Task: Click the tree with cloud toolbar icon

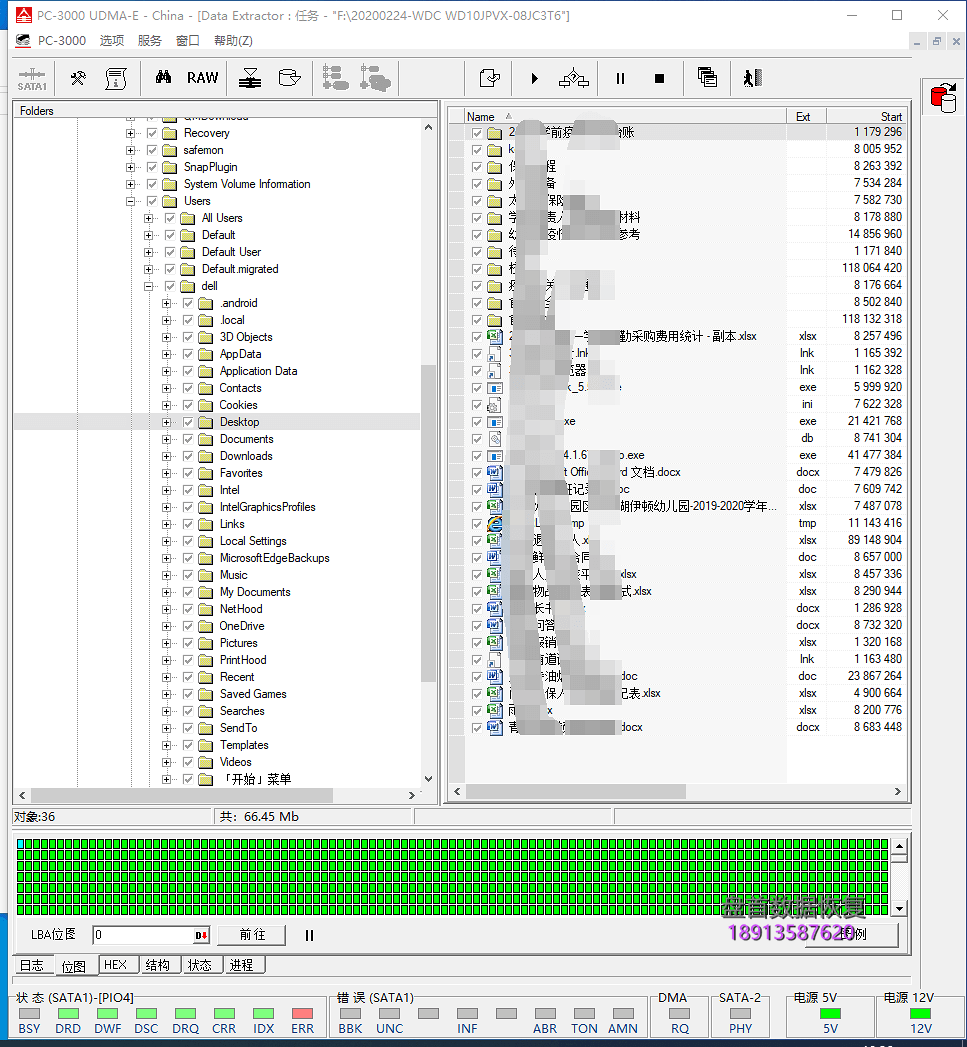Action: coord(375,78)
